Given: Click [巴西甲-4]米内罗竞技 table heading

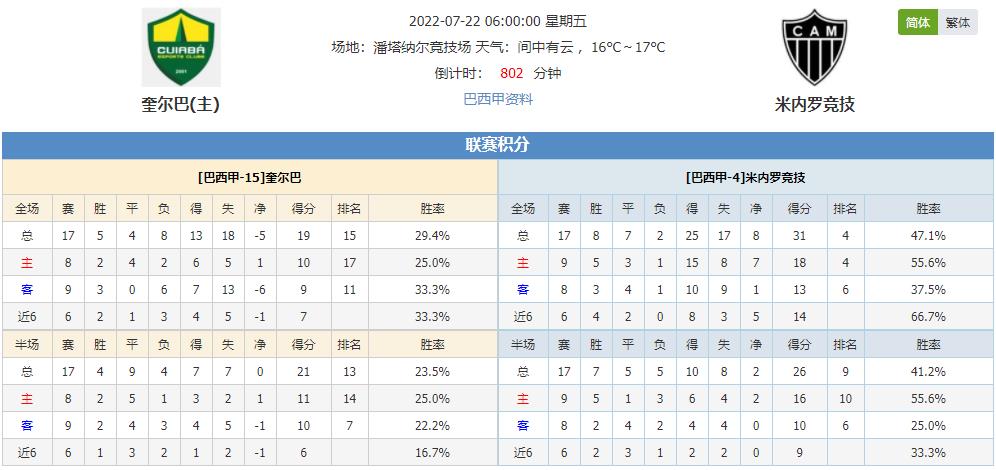Looking at the screenshot, I should [x=745, y=178].
